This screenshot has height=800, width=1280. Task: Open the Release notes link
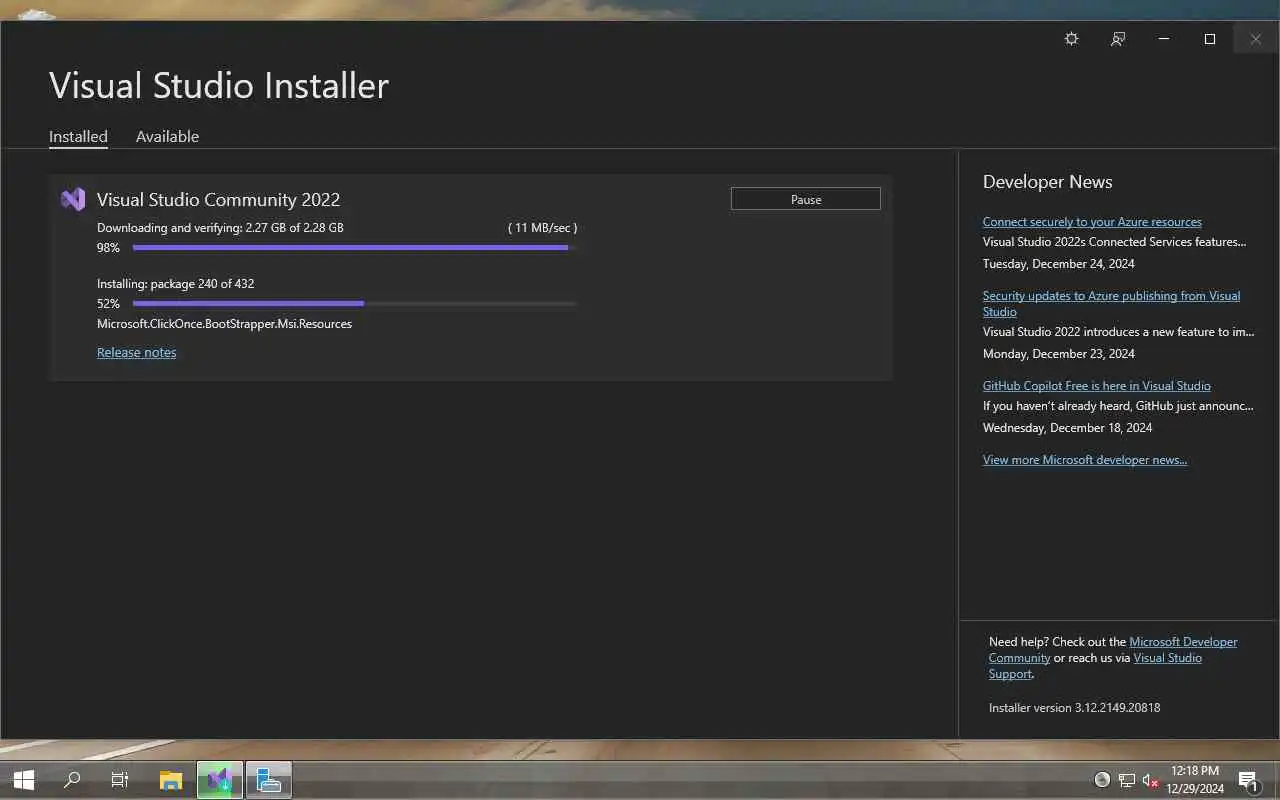[x=137, y=352]
